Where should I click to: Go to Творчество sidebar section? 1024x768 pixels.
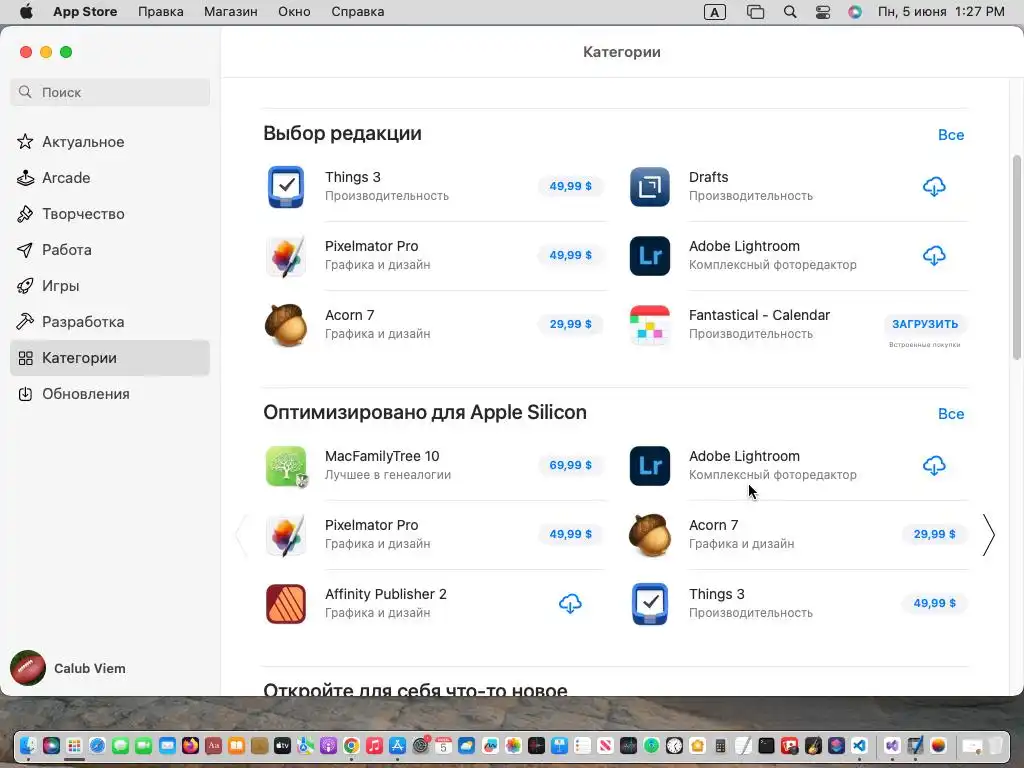click(110, 214)
